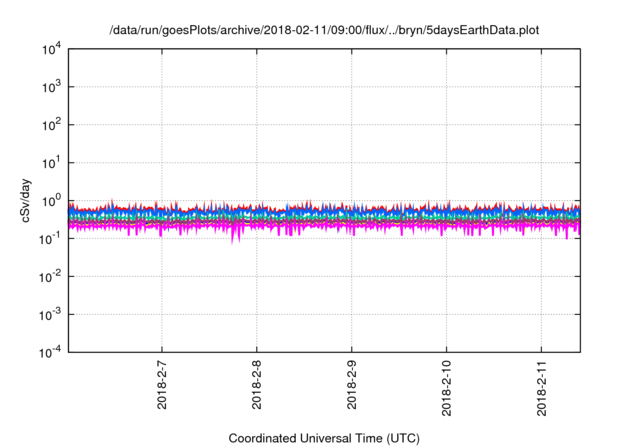Click the 2018-2-10 date tick label
The width and height of the screenshot is (640, 448).
(447, 388)
